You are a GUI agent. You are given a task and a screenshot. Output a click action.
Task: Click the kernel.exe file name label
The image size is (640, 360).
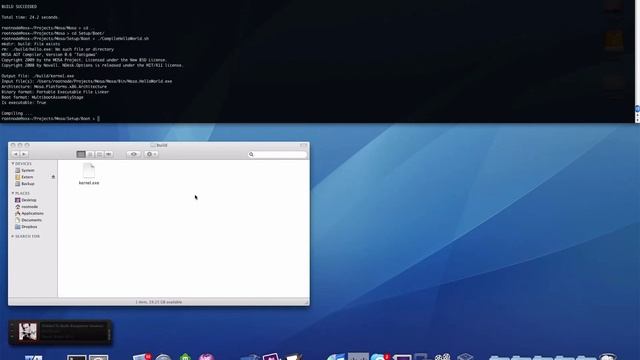89,183
